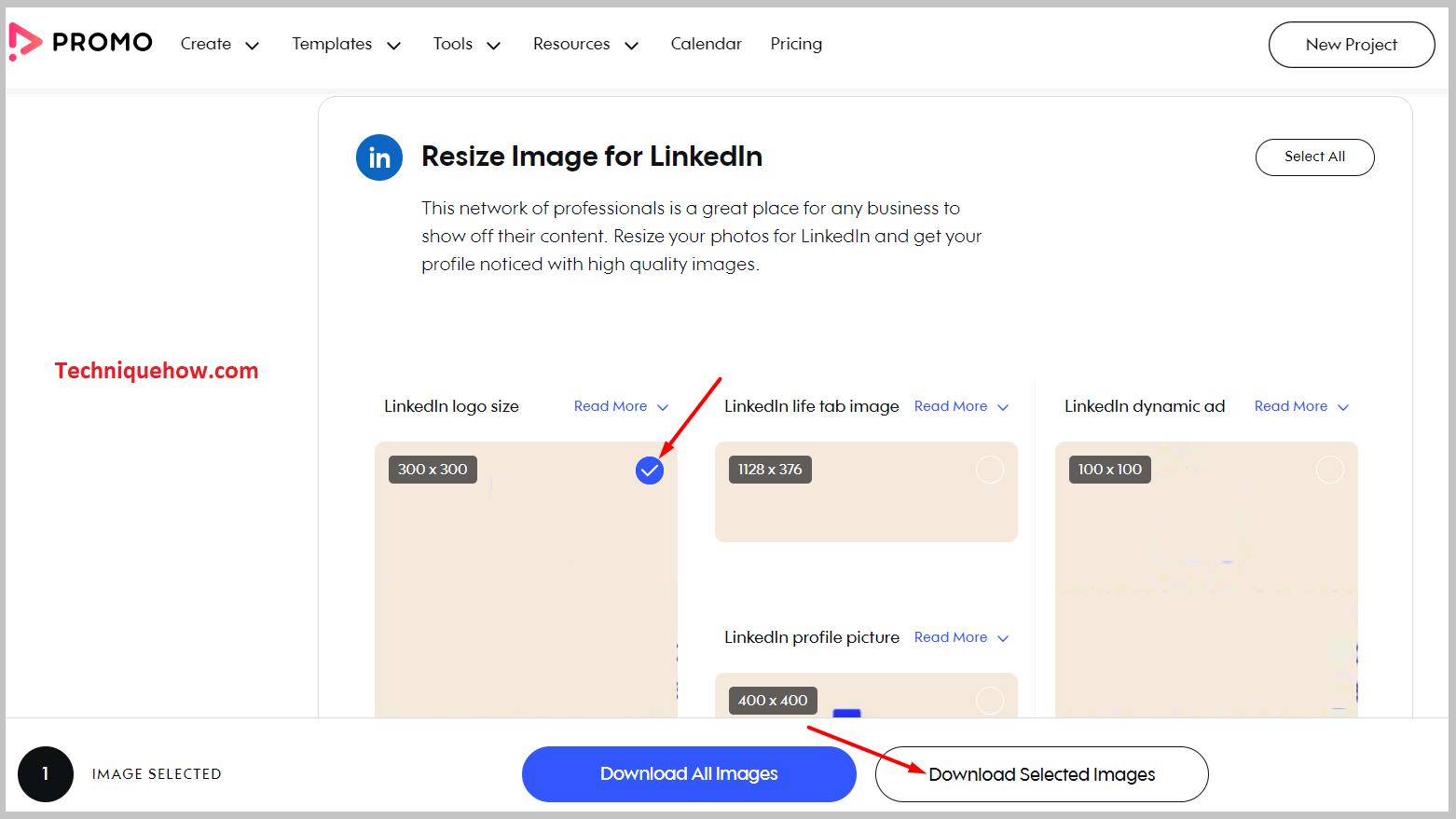
Task: Click Download Selected Images
Action: point(1041,774)
